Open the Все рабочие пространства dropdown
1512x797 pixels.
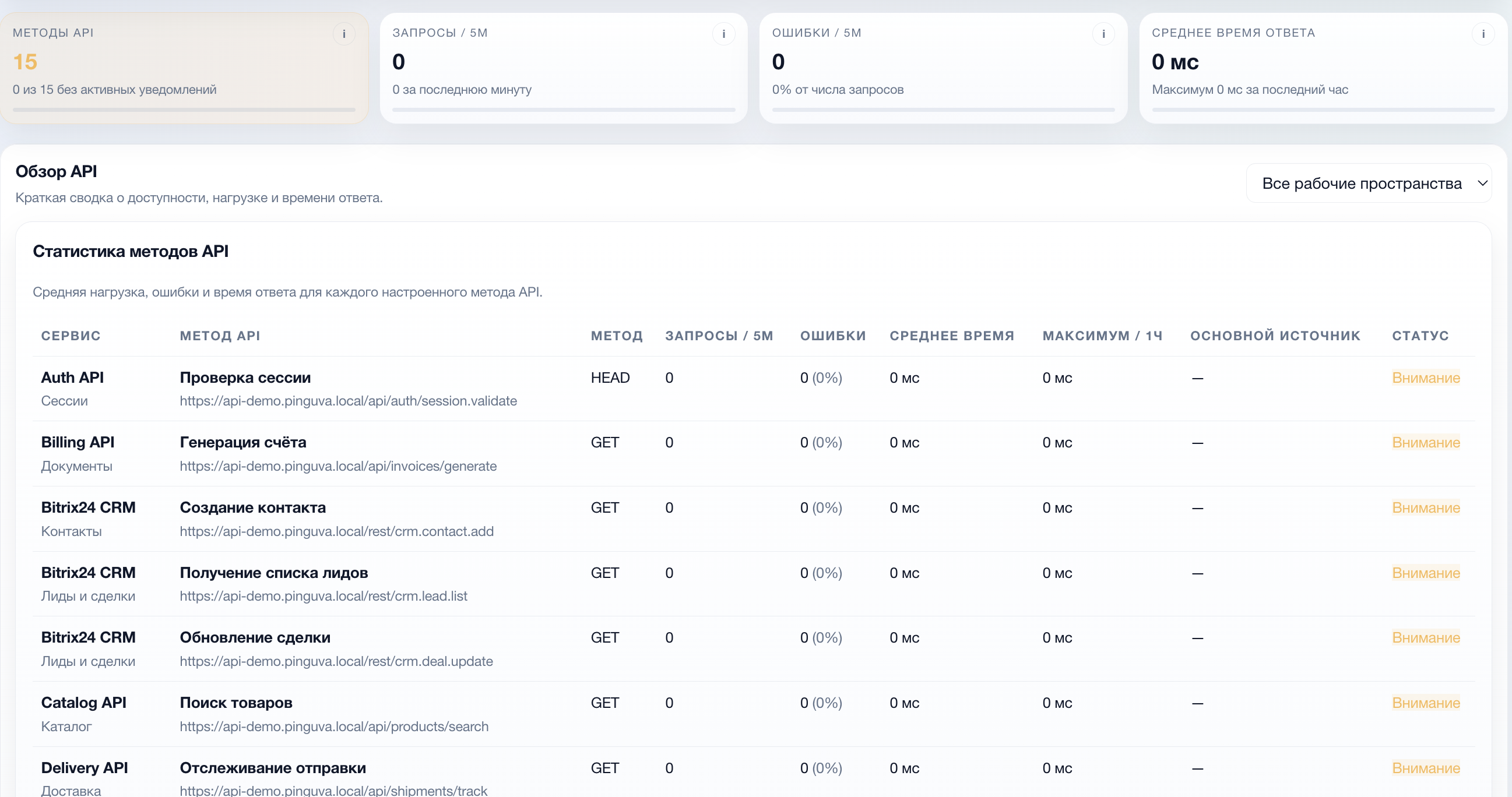point(1368,183)
